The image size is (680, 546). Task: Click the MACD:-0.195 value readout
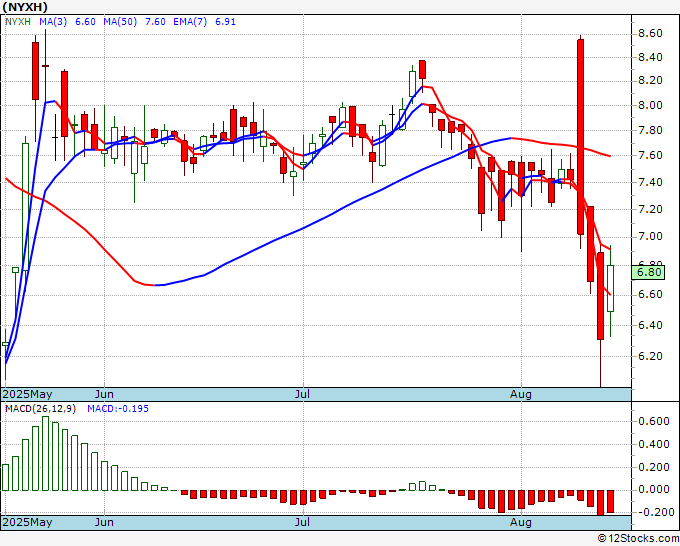(x=118, y=409)
